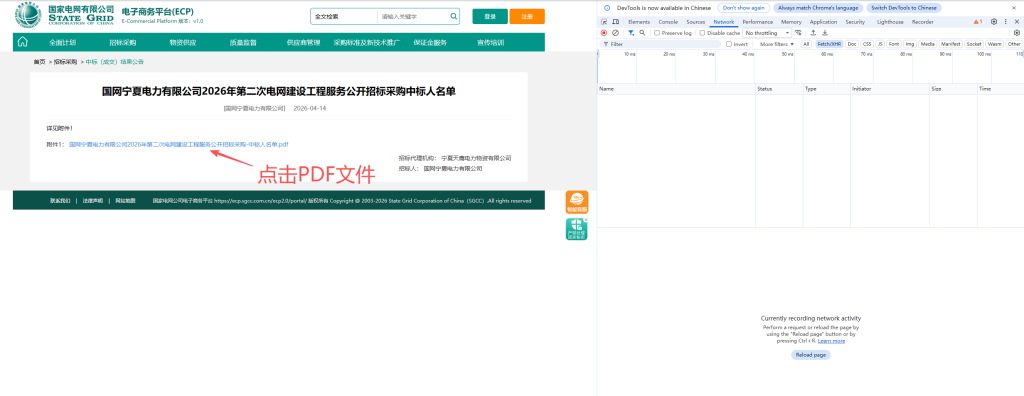Screen dimensions: 1024x396
Task: Select the inspect element icon in DevTools
Action: tap(604, 22)
